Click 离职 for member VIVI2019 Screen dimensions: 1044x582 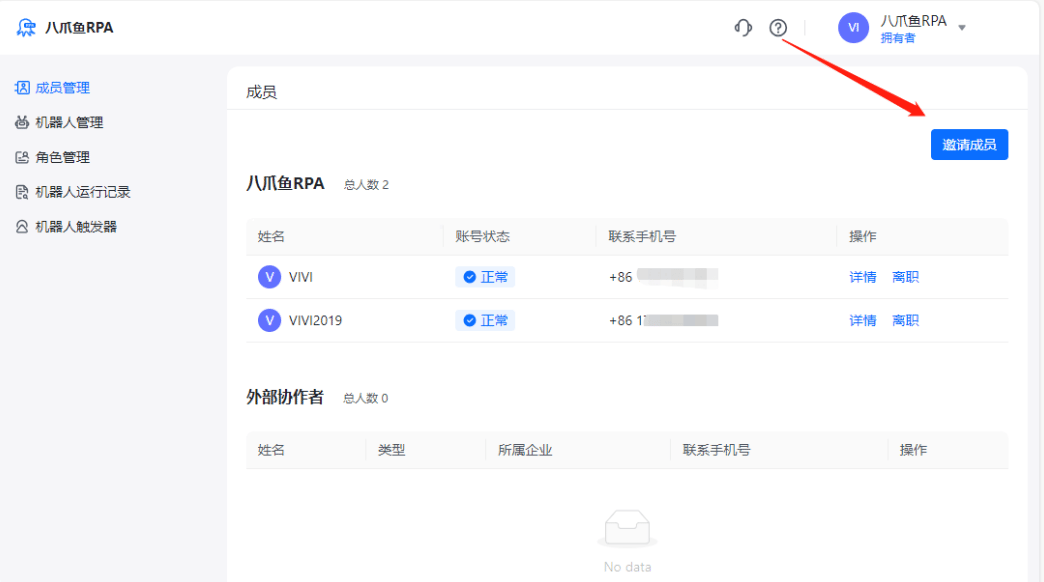click(x=905, y=320)
